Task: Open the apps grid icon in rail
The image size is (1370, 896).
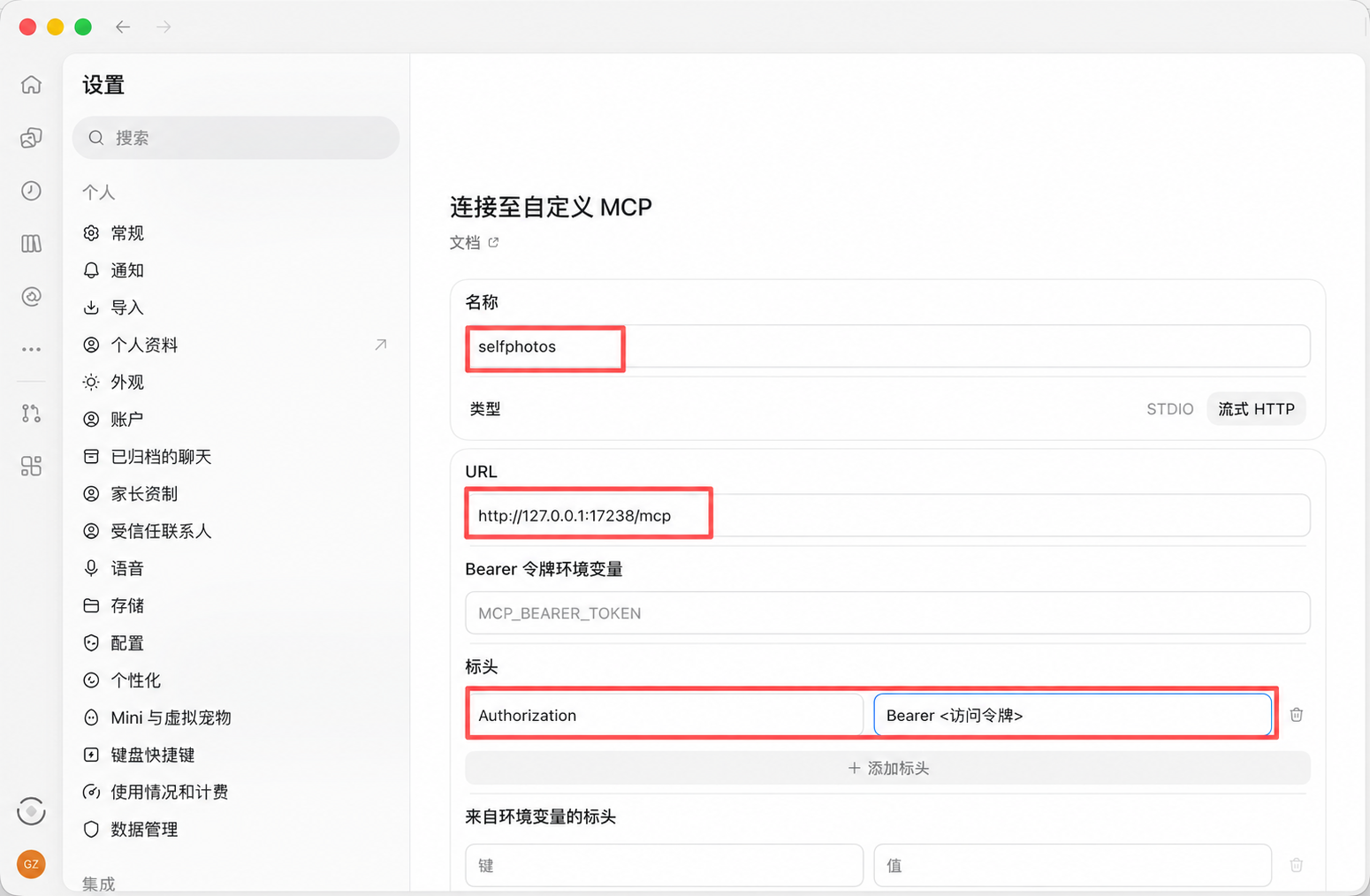Action: coord(31,466)
